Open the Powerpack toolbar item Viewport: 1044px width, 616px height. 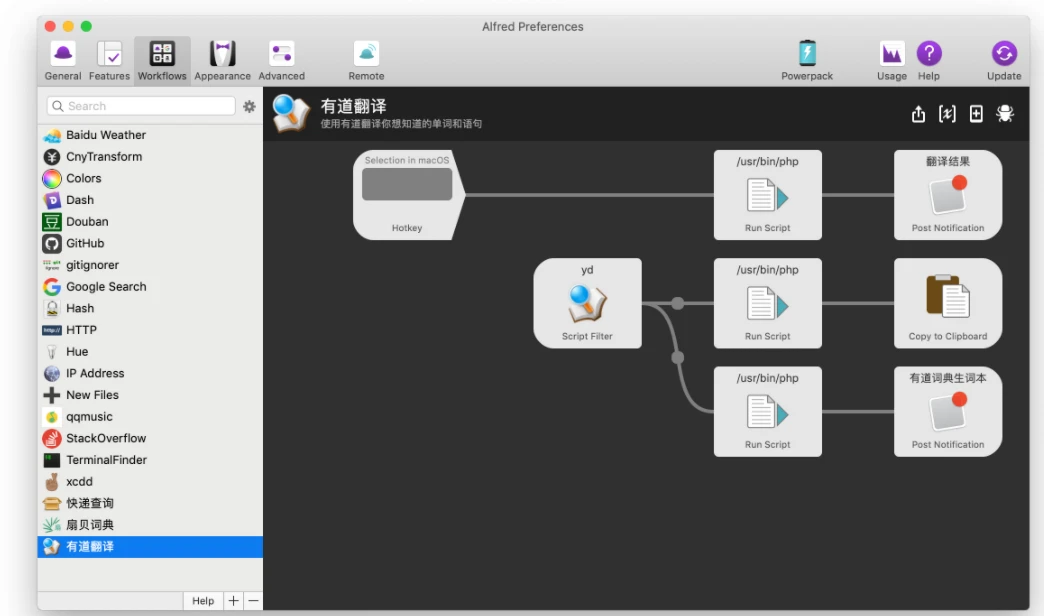pos(807,61)
